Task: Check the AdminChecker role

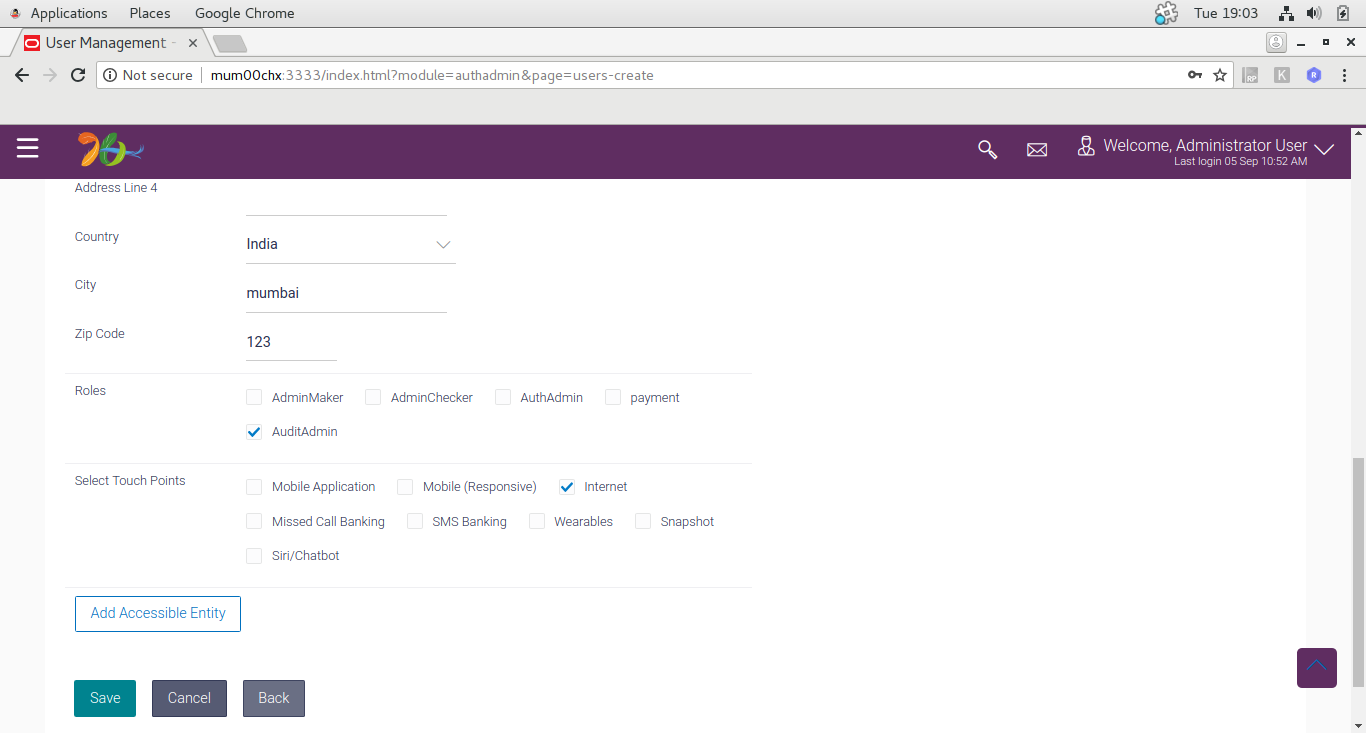Action: (373, 397)
